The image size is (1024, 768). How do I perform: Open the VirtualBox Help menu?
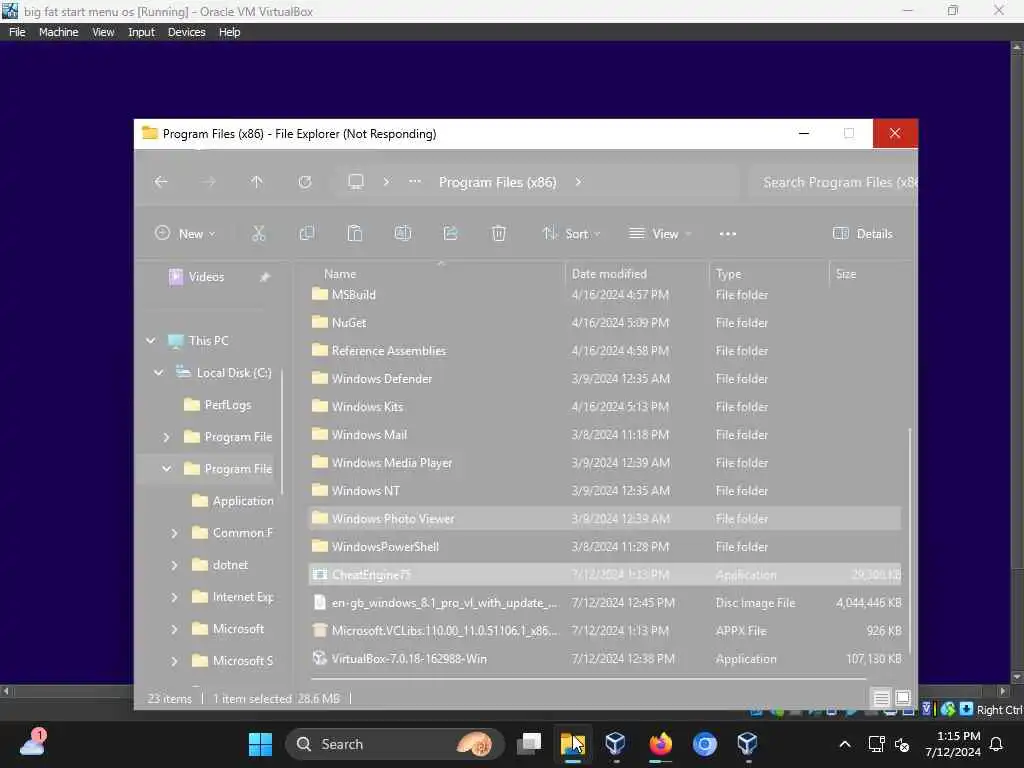(229, 32)
